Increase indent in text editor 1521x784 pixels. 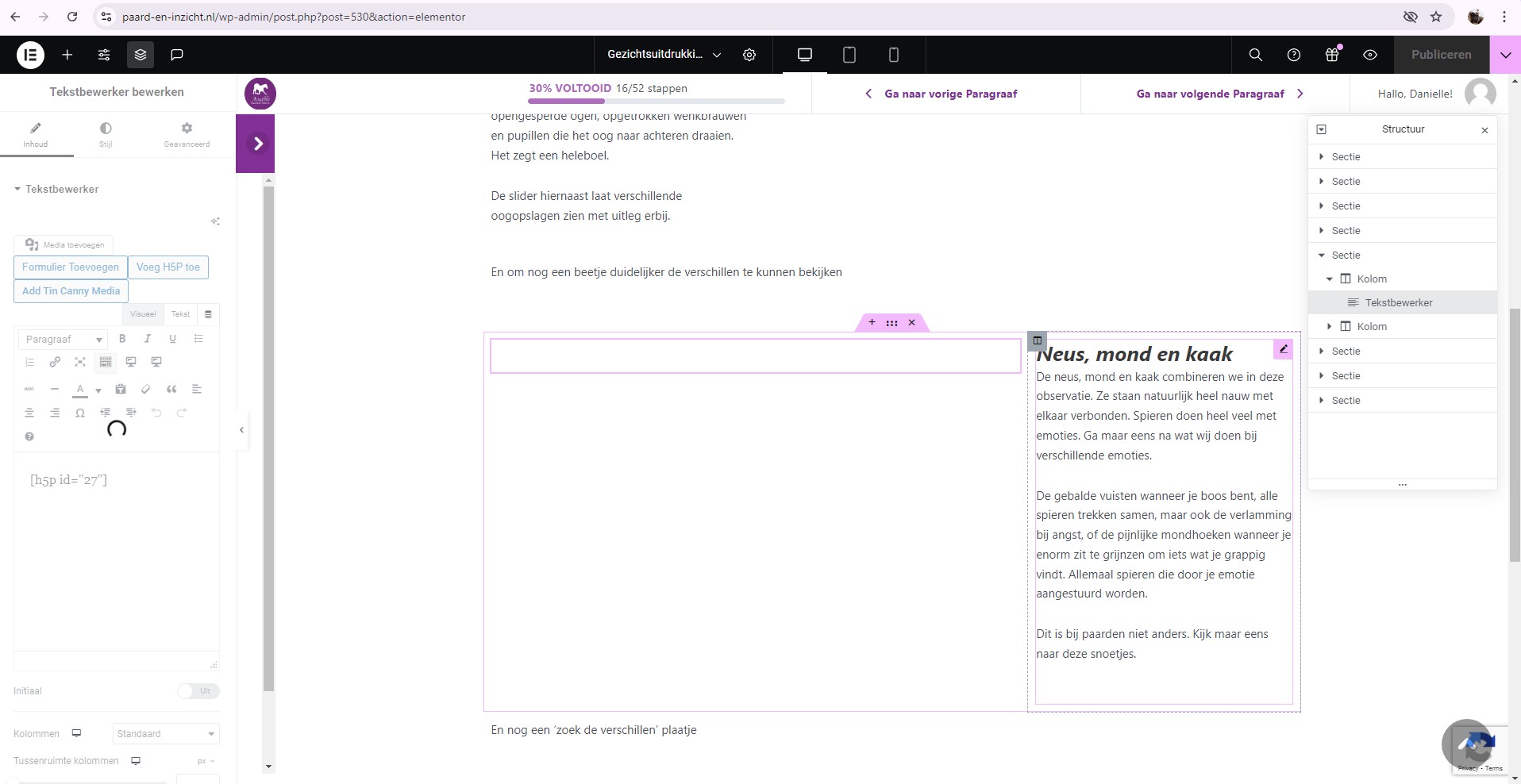pyautogui.click(x=131, y=413)
